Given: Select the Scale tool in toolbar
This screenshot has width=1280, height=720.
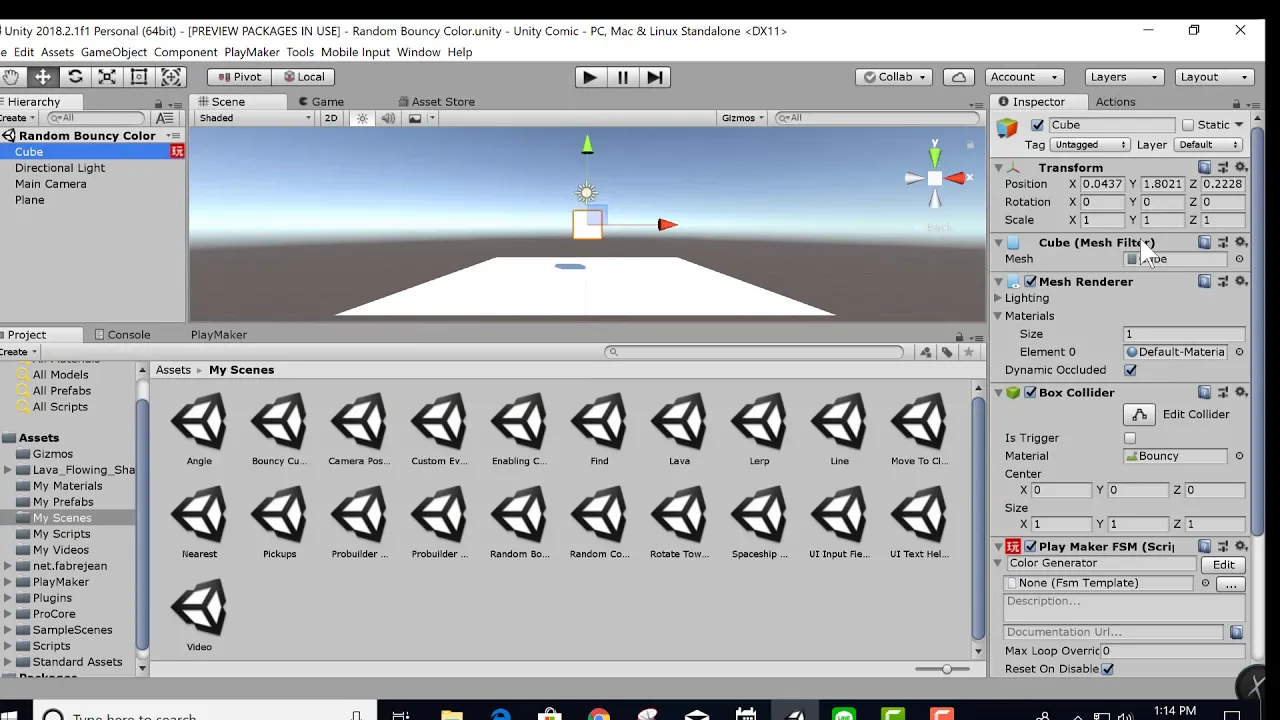Looking at the screenshot, I should (107, 77).
